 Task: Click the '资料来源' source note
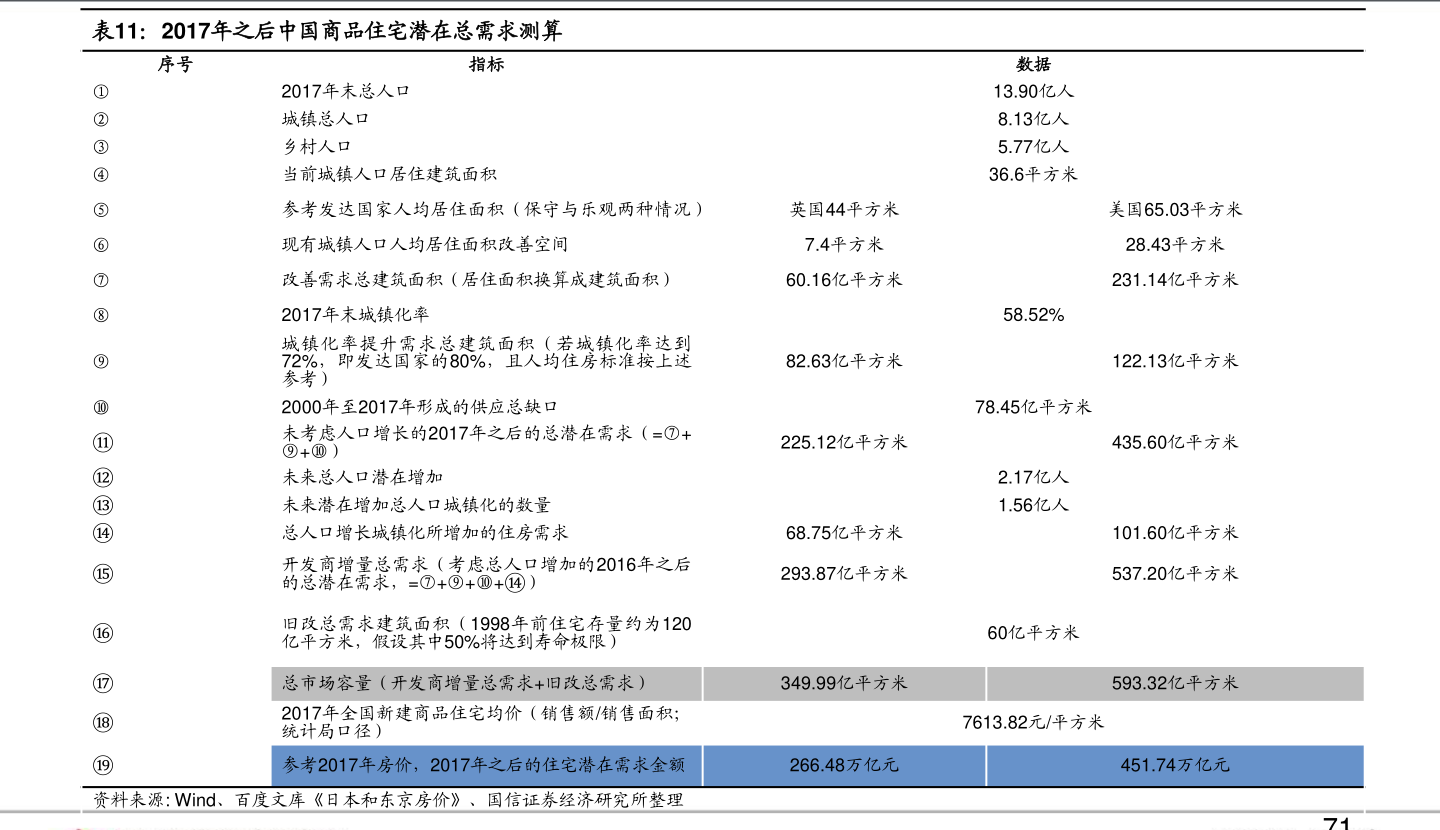389,800
